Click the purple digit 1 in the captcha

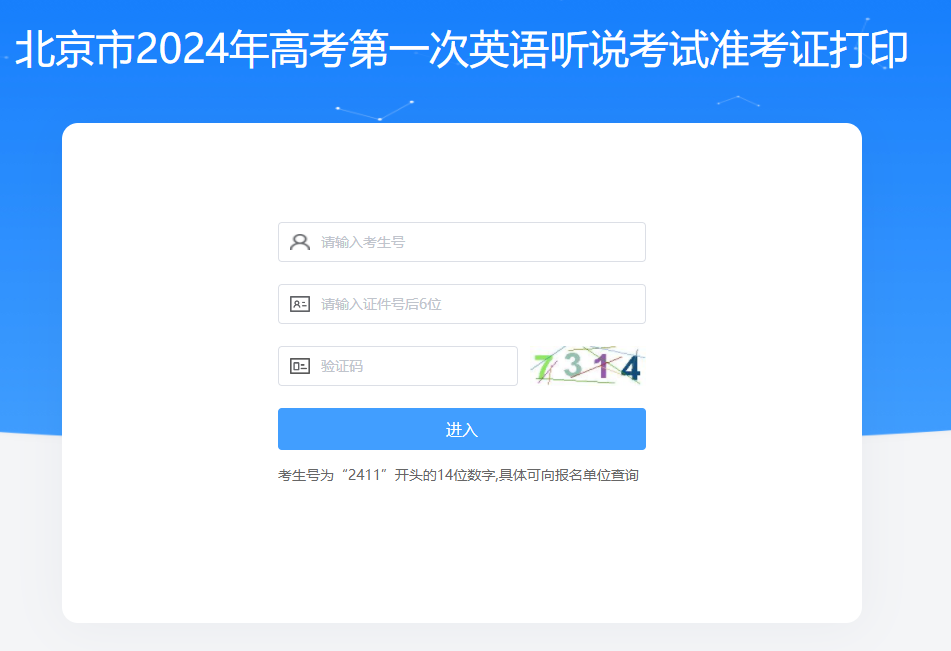click(602, 366)
